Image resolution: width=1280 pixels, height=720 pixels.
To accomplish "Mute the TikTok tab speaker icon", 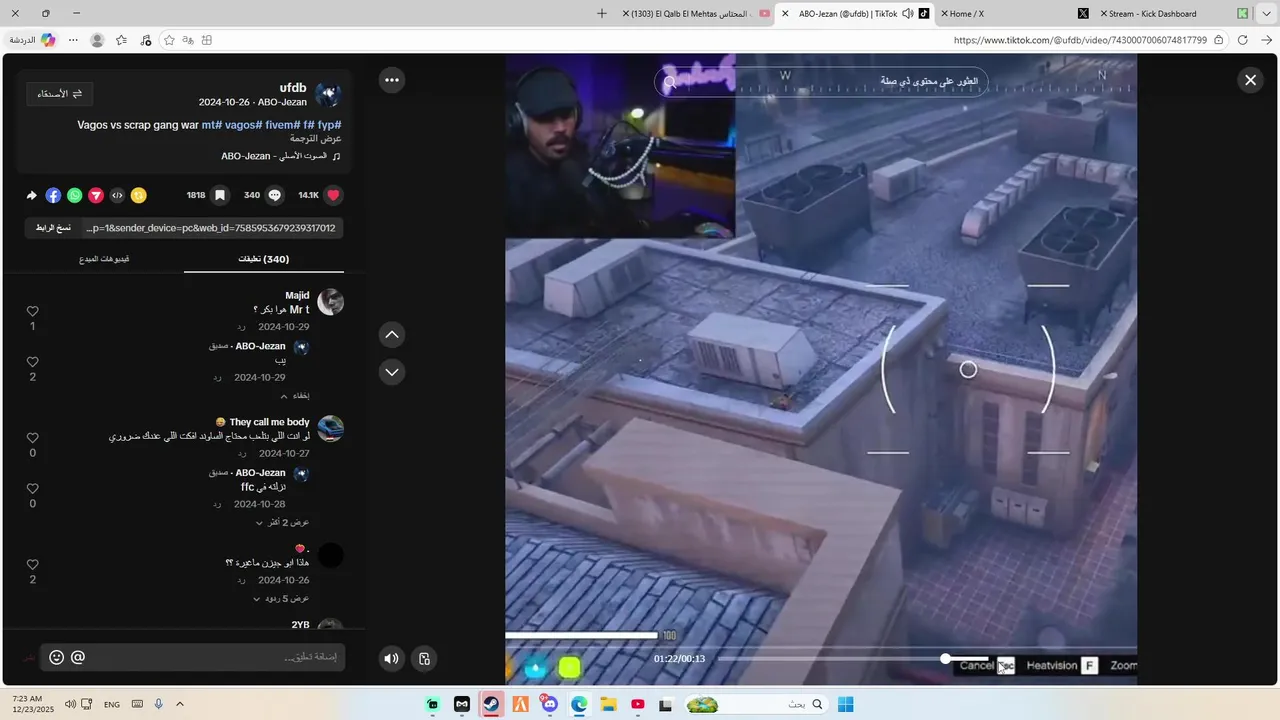I will click(x=908, y=13).
